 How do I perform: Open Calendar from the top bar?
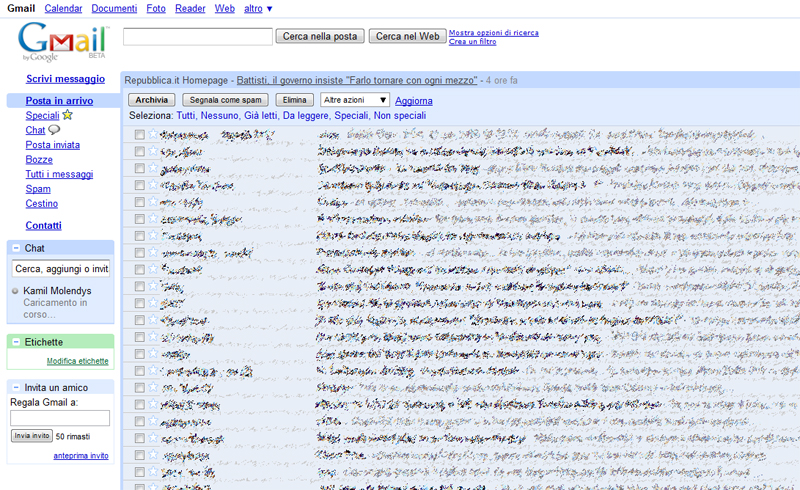coord(63,8)
